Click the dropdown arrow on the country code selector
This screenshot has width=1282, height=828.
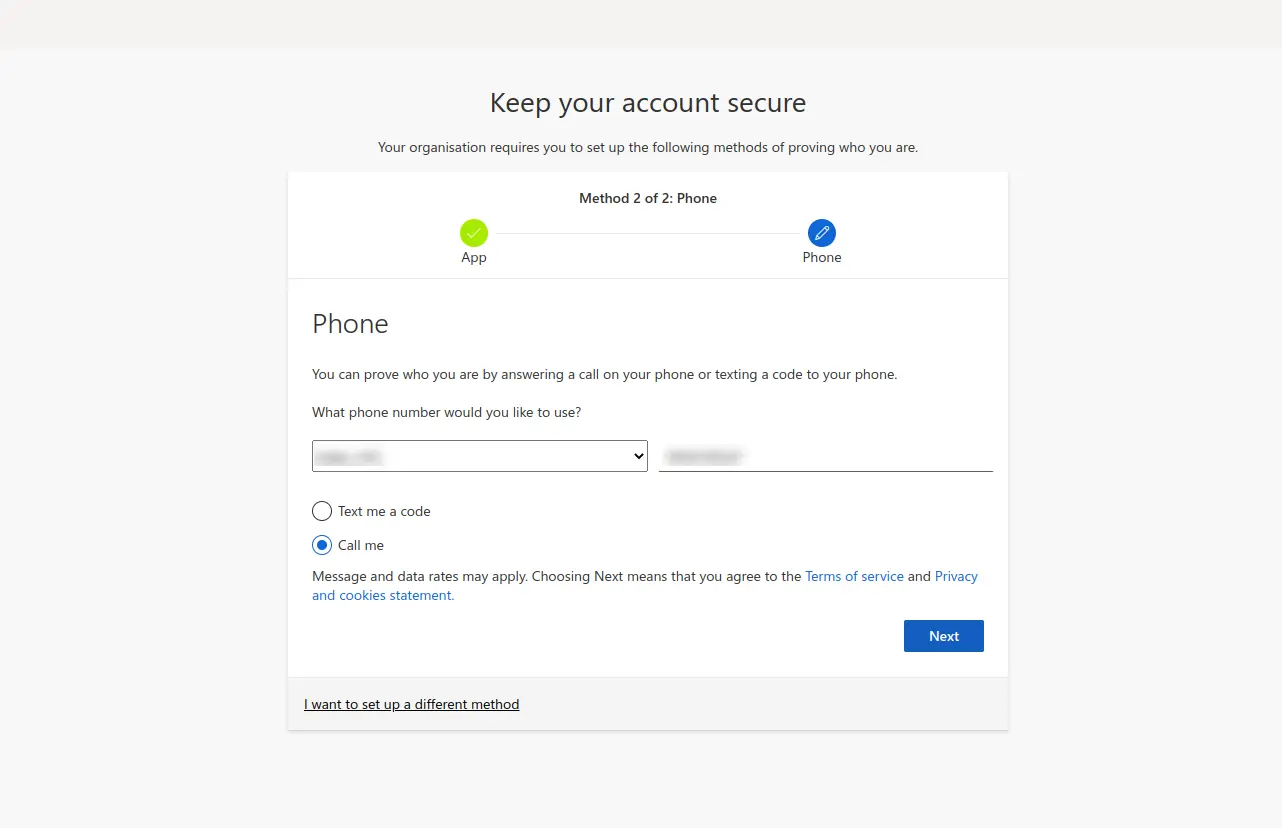(638, 455)
